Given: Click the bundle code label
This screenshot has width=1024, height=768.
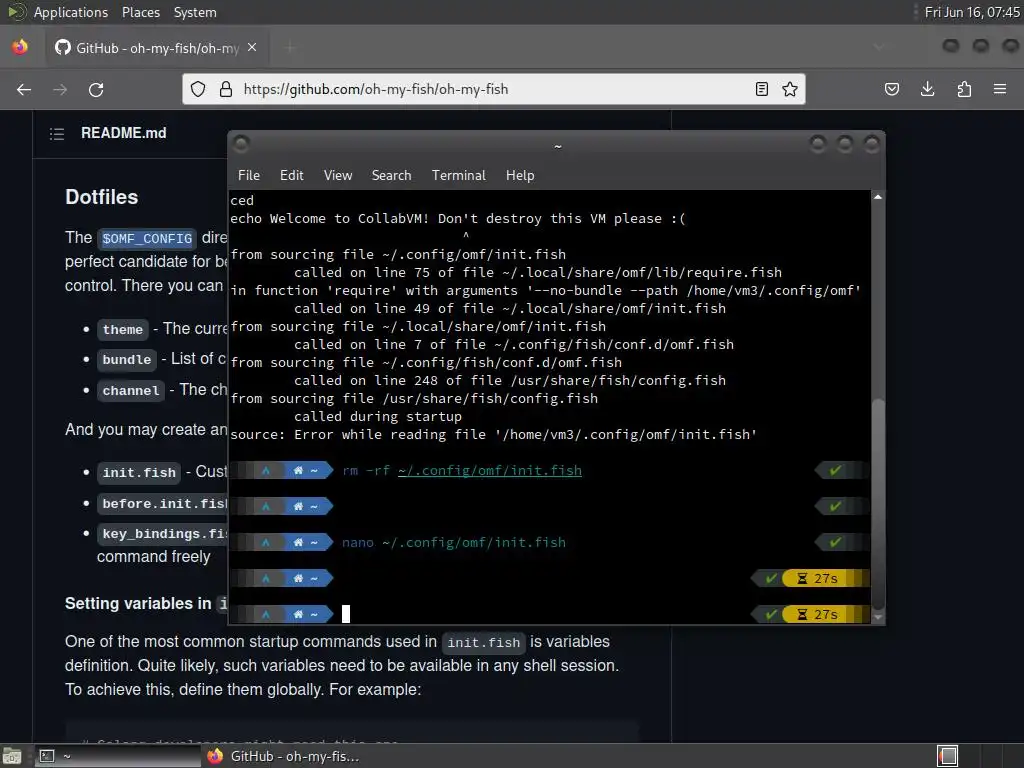Looking at the screenshot, I should pyautogui.click(x=127, y=360).
